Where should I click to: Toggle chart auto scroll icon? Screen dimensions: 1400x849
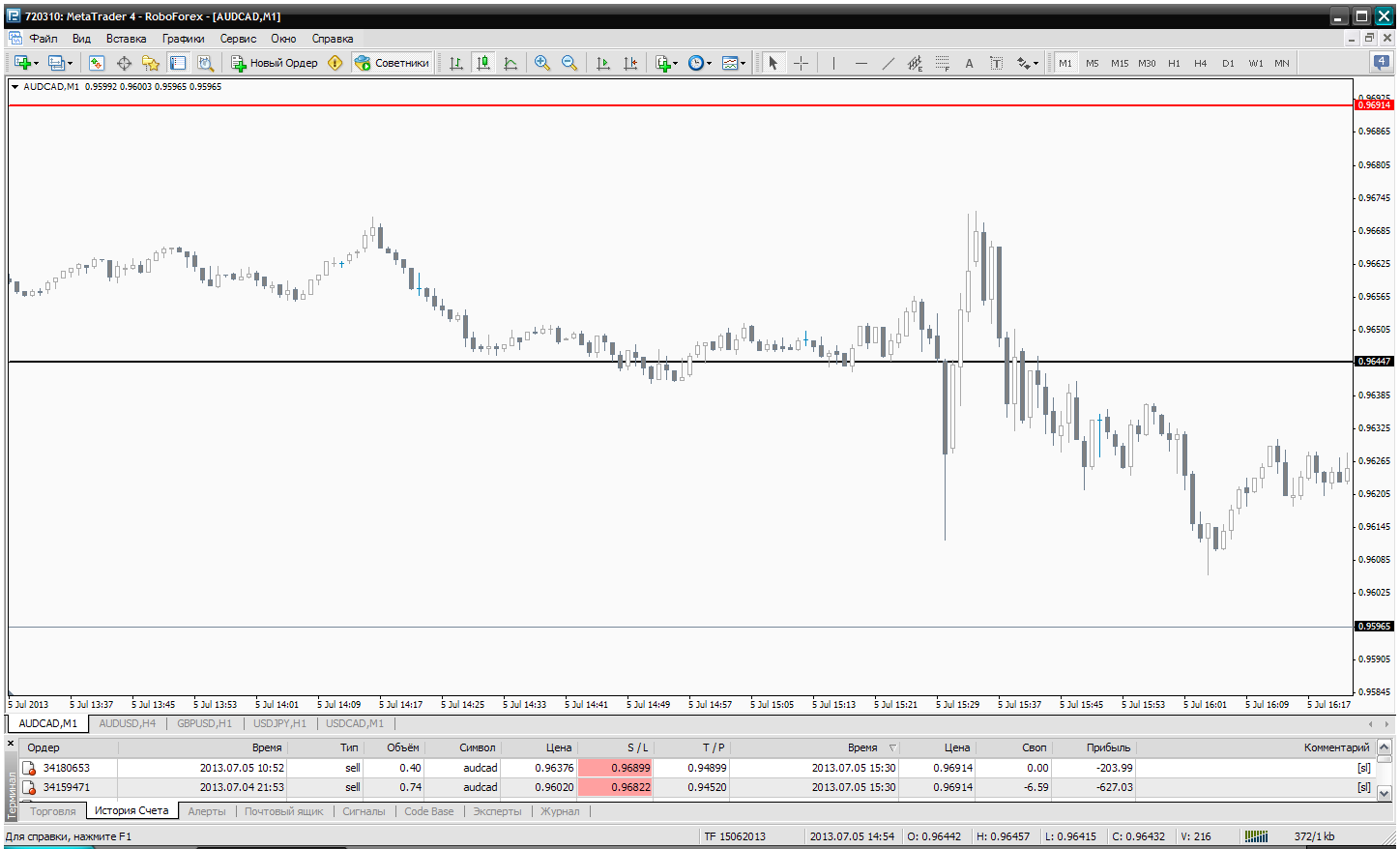(603, 63)
